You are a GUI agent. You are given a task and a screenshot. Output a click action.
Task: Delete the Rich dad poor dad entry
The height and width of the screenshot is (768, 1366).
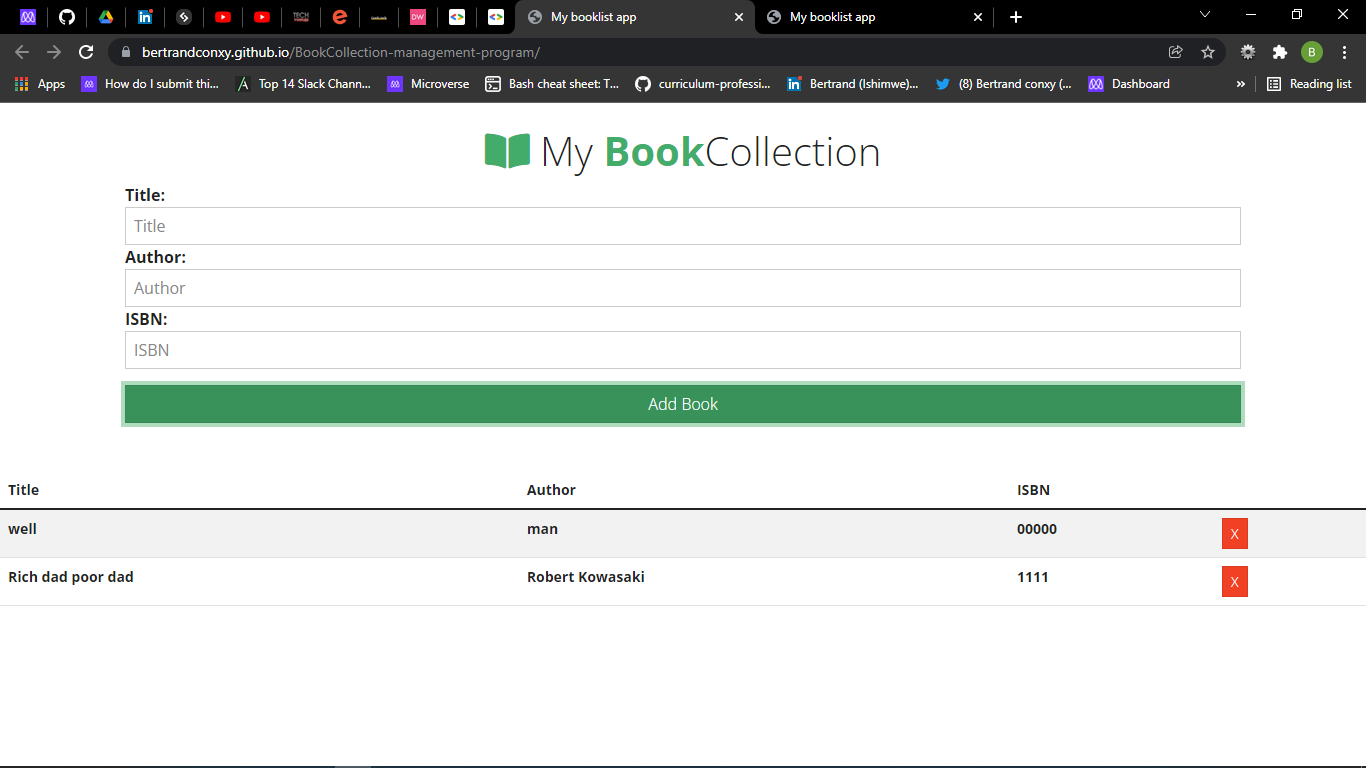point(1234,581)
